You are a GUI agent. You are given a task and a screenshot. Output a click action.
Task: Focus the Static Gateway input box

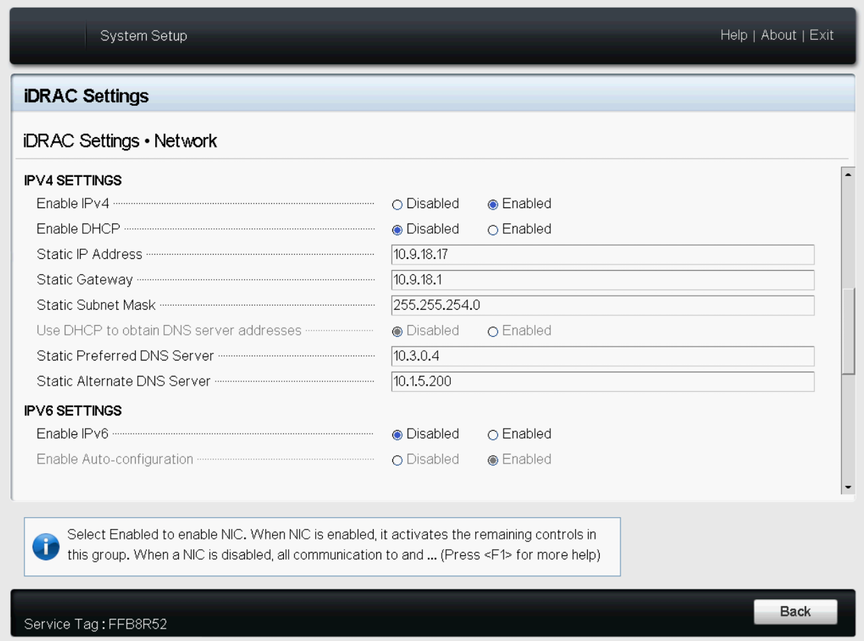tap(602, 280)
